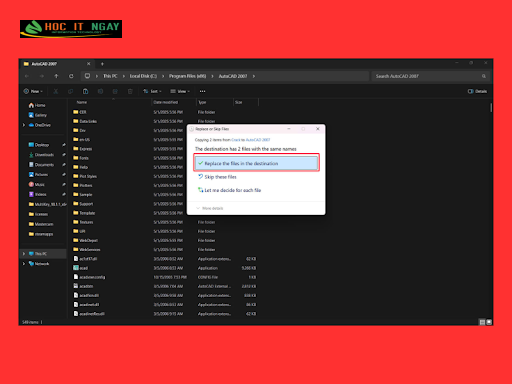The image size is (512, 384).
Task: Choose Skip these files
Action: tap(217, 177)
